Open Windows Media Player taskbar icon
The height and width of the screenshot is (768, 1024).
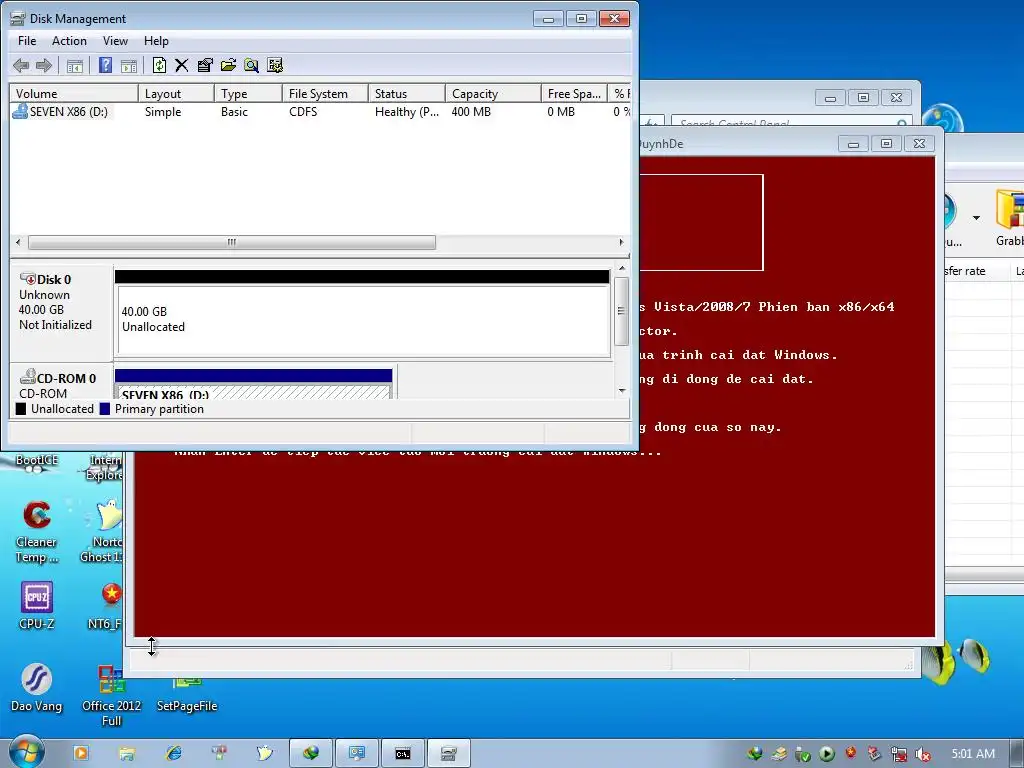[x=81, y=753]
